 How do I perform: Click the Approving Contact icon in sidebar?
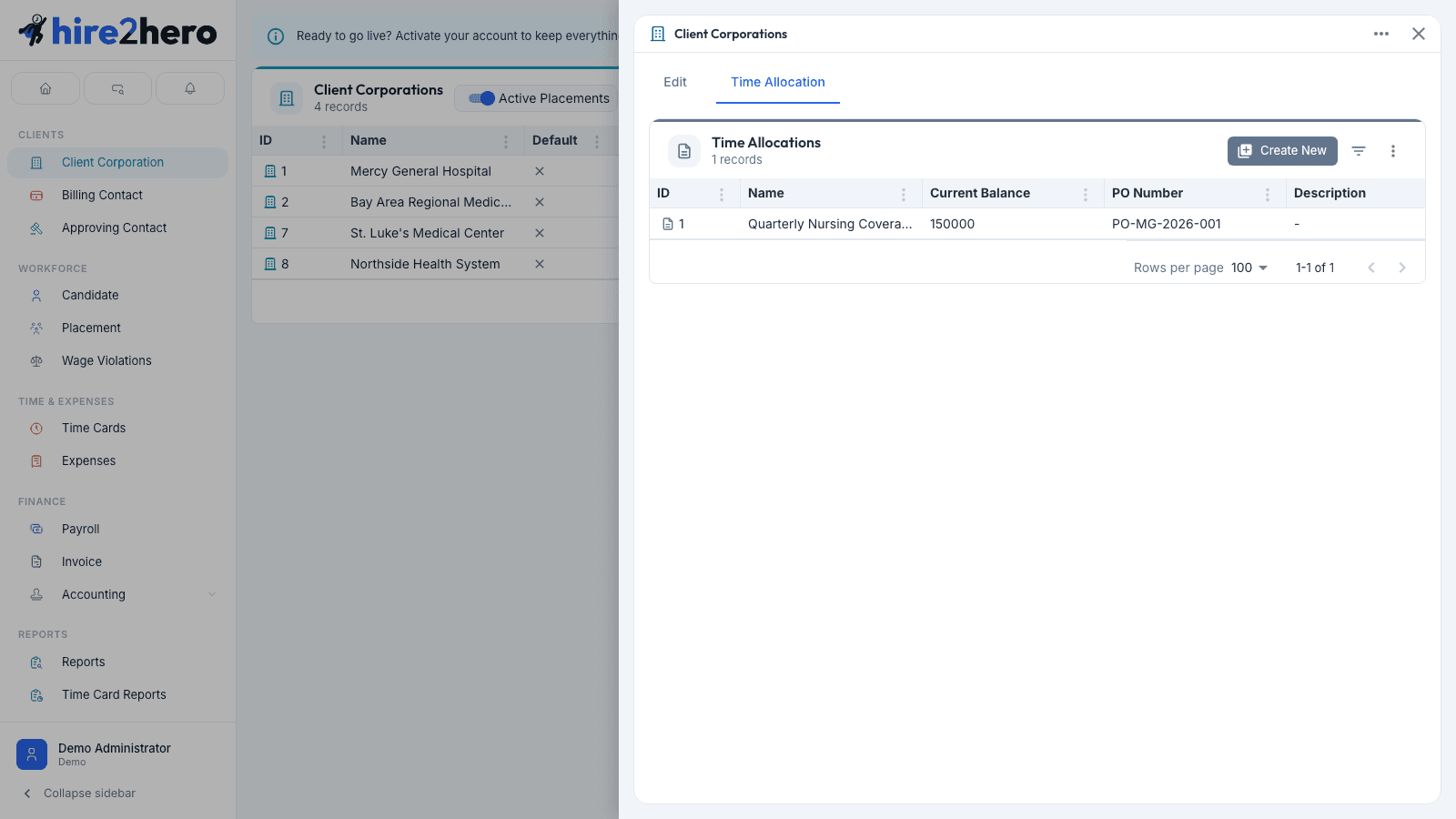tap(36, 228)
